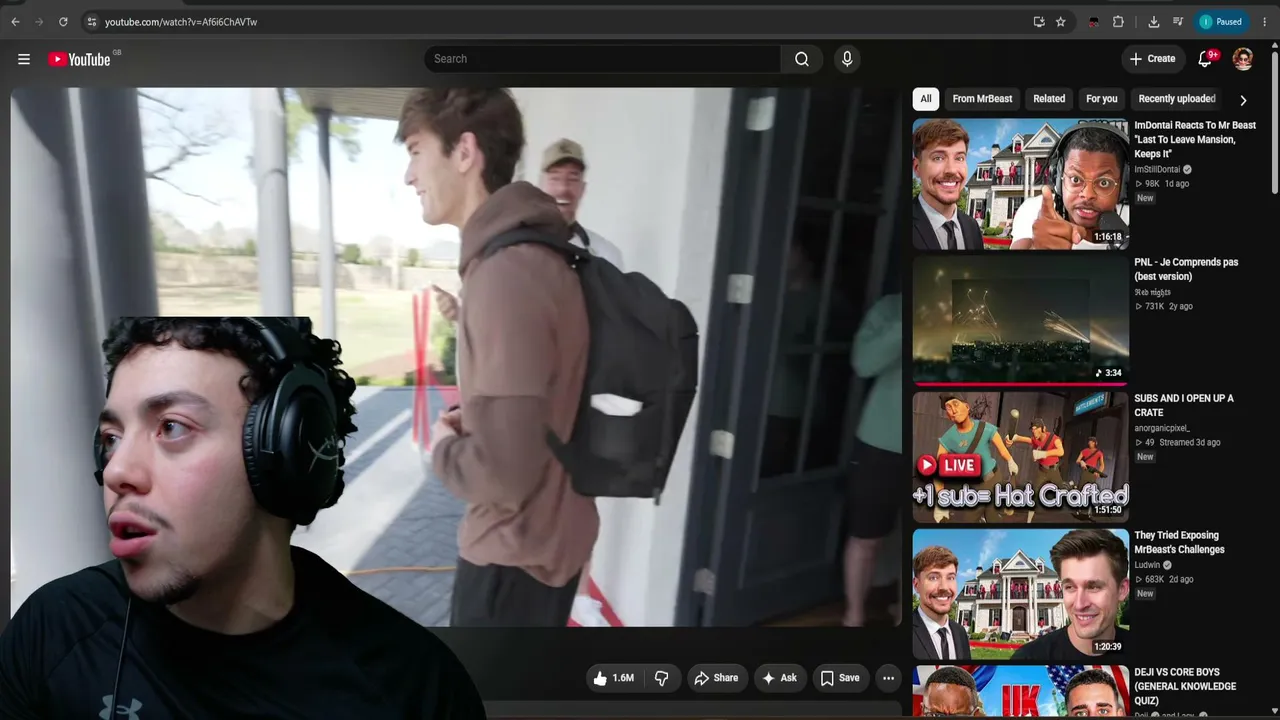Viewport: 1280px width, 720px height.
Task: Visit the anorganicpixel_ channel
Action: tap(1162, 429)
